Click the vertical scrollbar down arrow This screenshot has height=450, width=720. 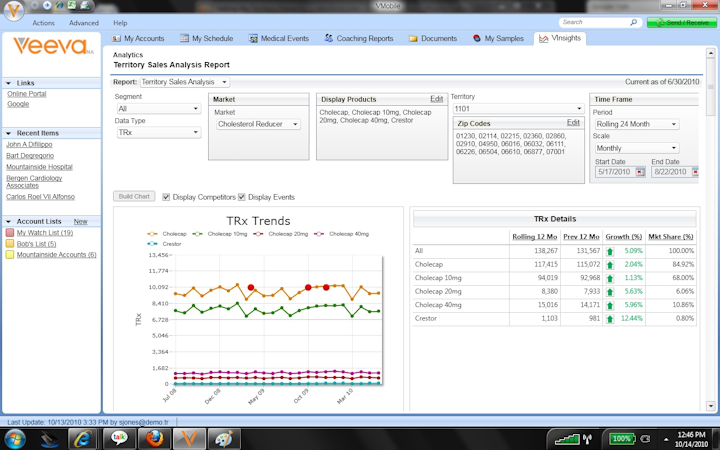click(710, 406)
